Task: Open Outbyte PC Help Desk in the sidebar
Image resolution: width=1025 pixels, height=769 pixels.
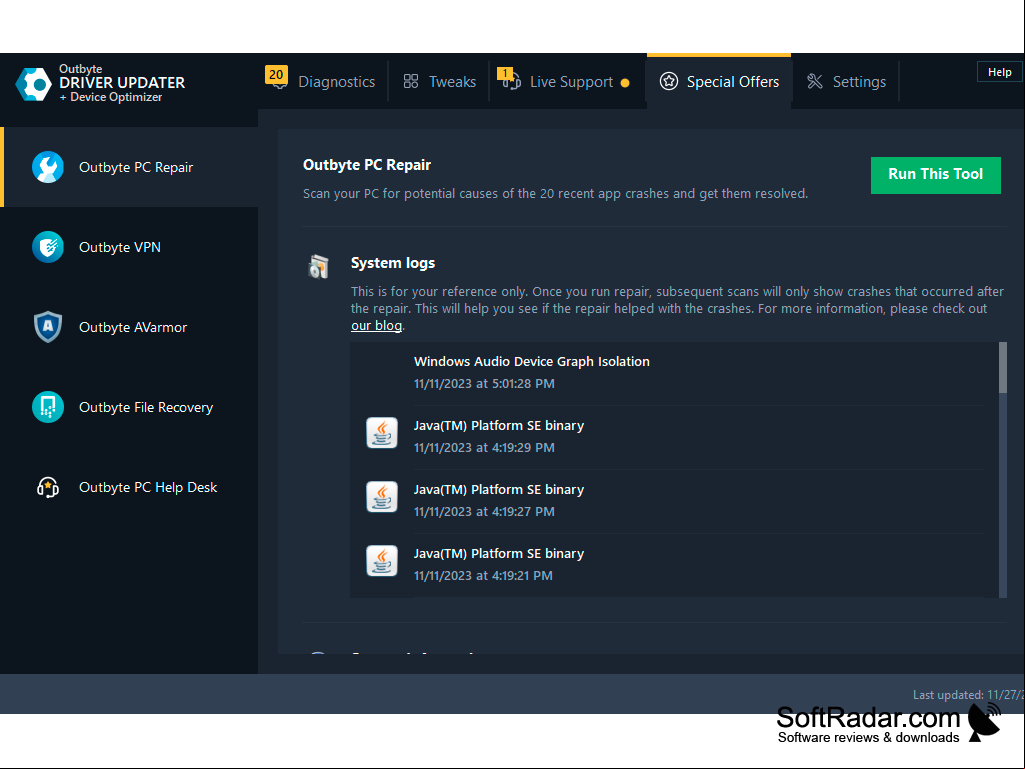Action: pyautogui.click(x=129, y=487)
